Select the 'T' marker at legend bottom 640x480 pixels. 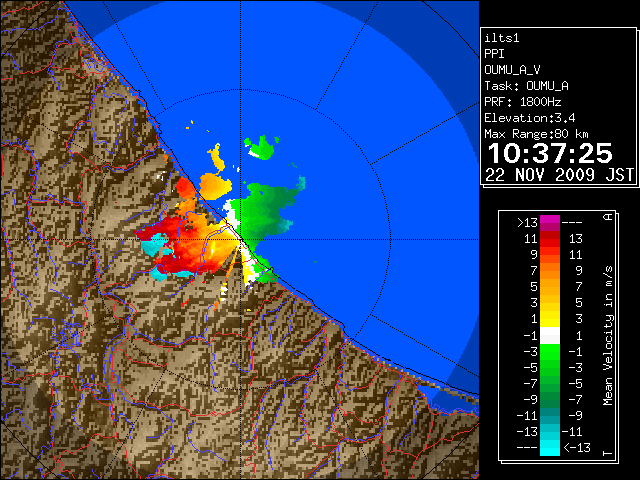pyautogui.click(x=608, y=453)
